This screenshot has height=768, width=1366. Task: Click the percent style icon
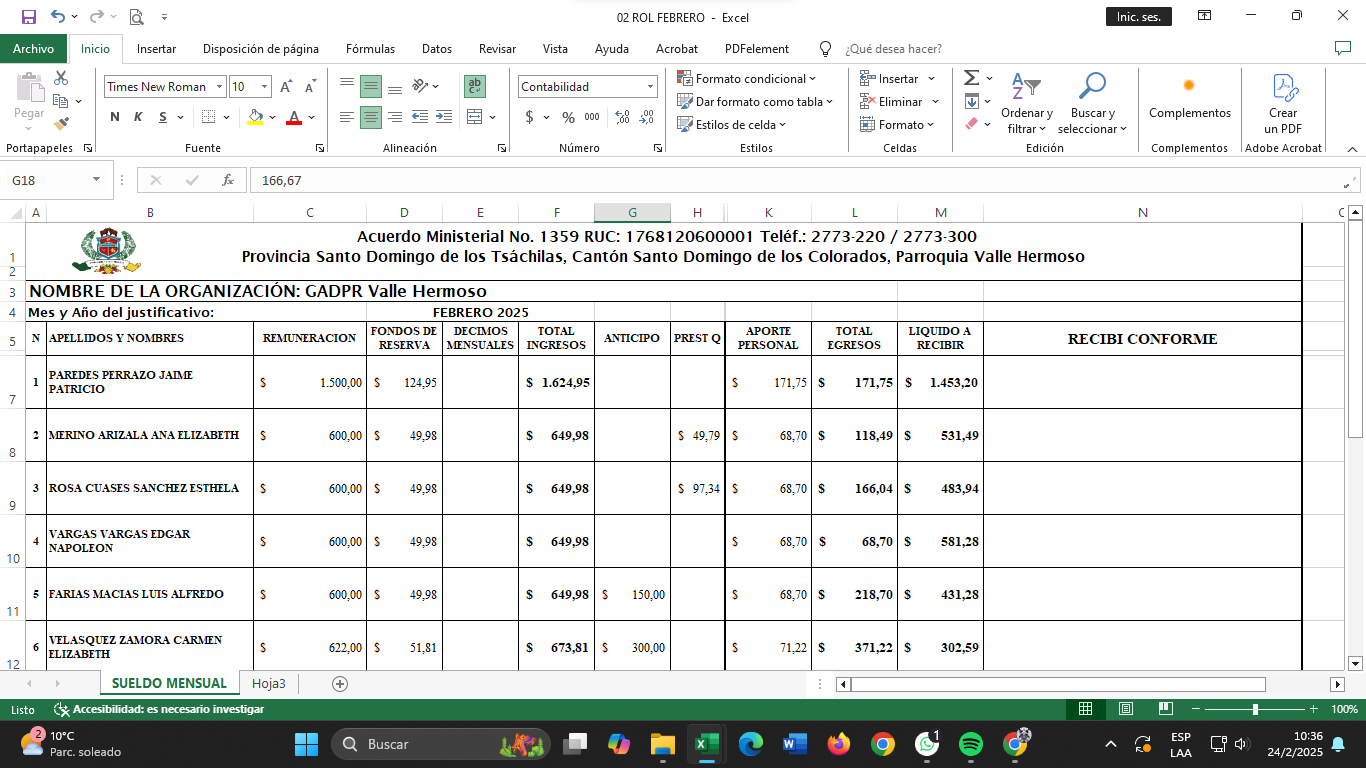pyautogui.click(x=568, y=117)
